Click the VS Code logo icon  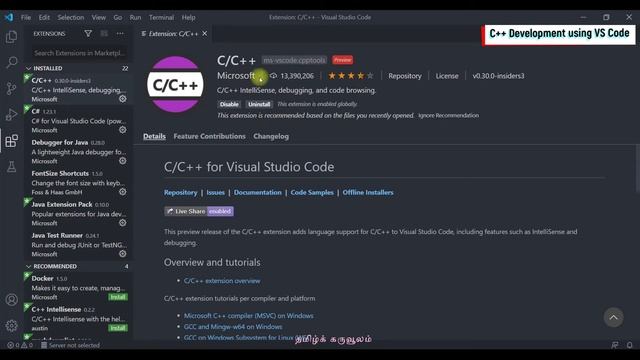(9, 17)
